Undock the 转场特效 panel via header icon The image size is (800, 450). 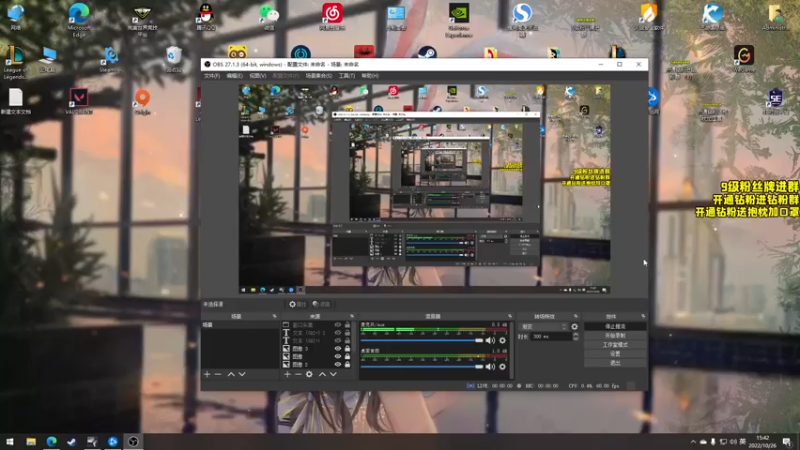[x=576, y=316]
